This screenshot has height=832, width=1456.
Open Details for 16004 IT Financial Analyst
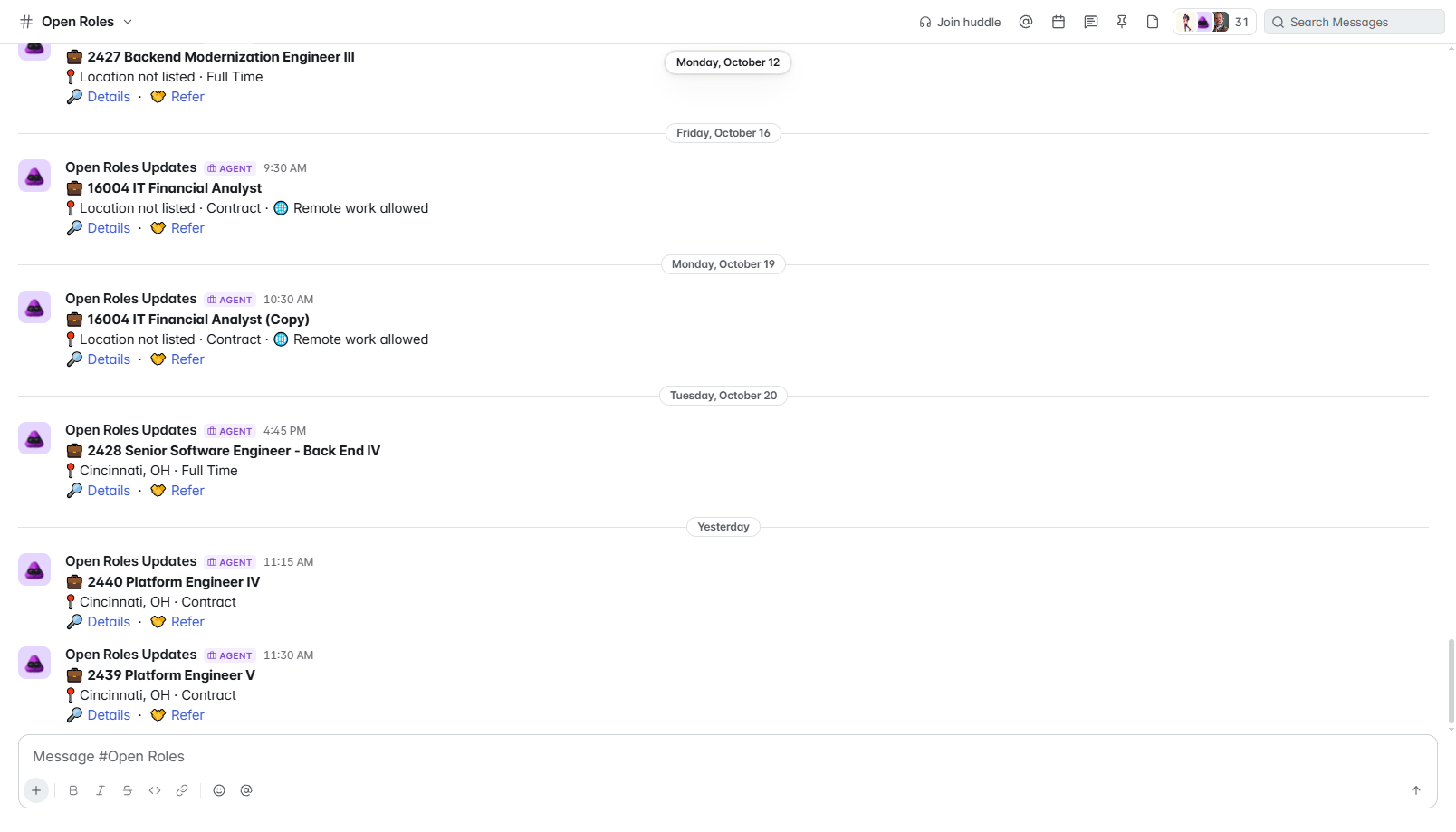coord(109,228)
